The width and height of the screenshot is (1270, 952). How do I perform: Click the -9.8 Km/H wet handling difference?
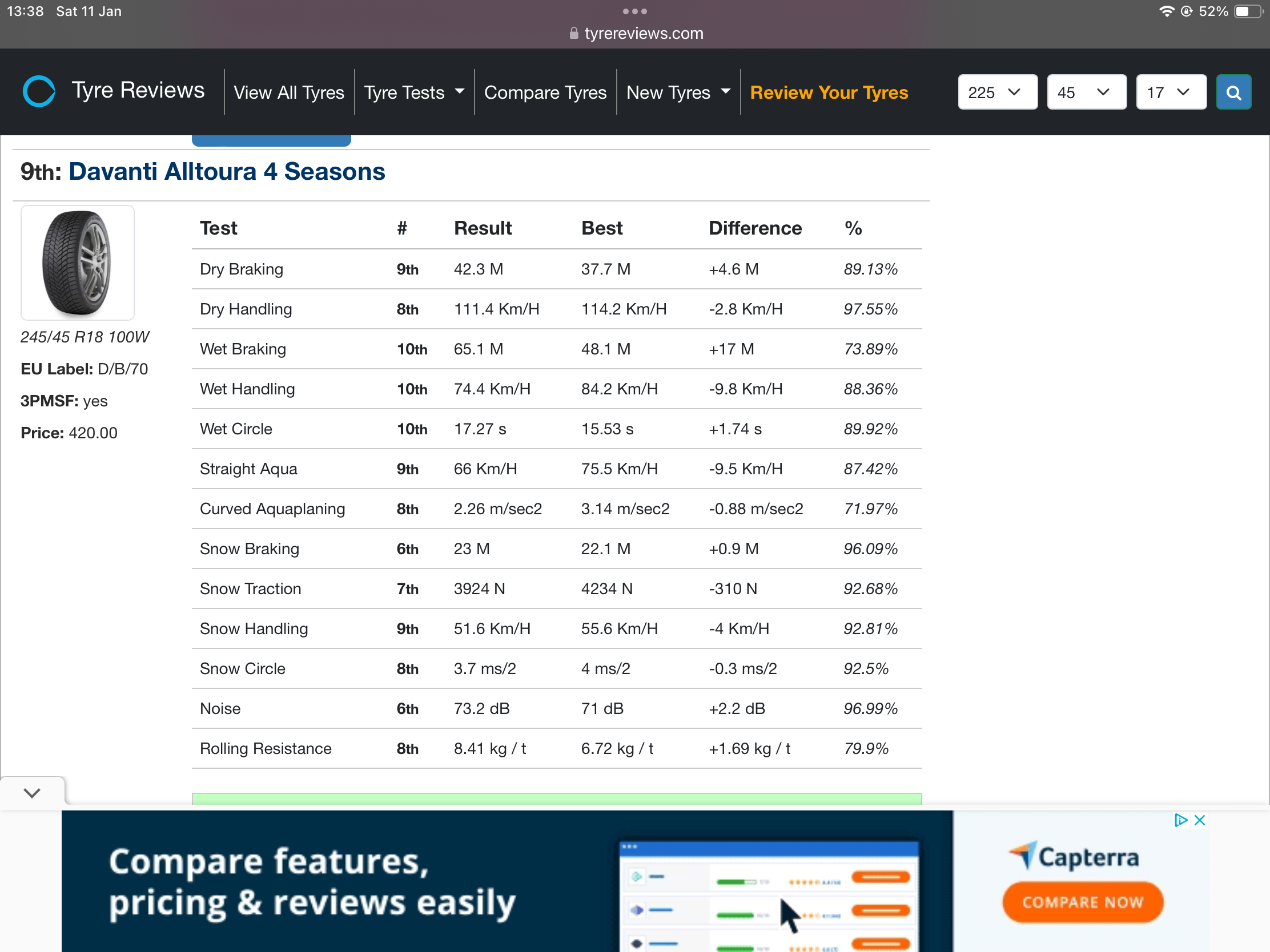pyautogui.click(x=745, y=389)
